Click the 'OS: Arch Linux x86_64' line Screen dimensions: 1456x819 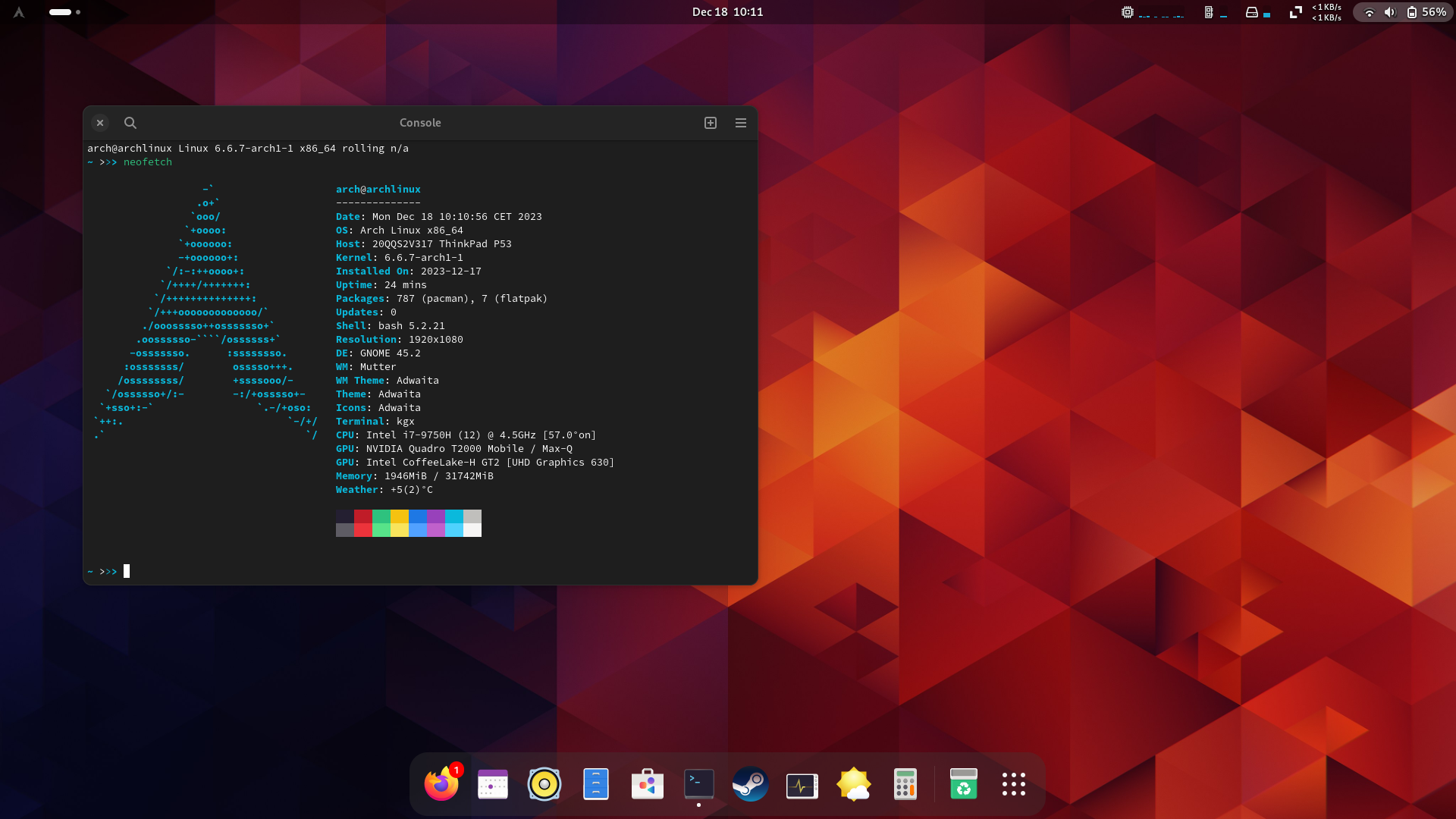tap(400, 231)
